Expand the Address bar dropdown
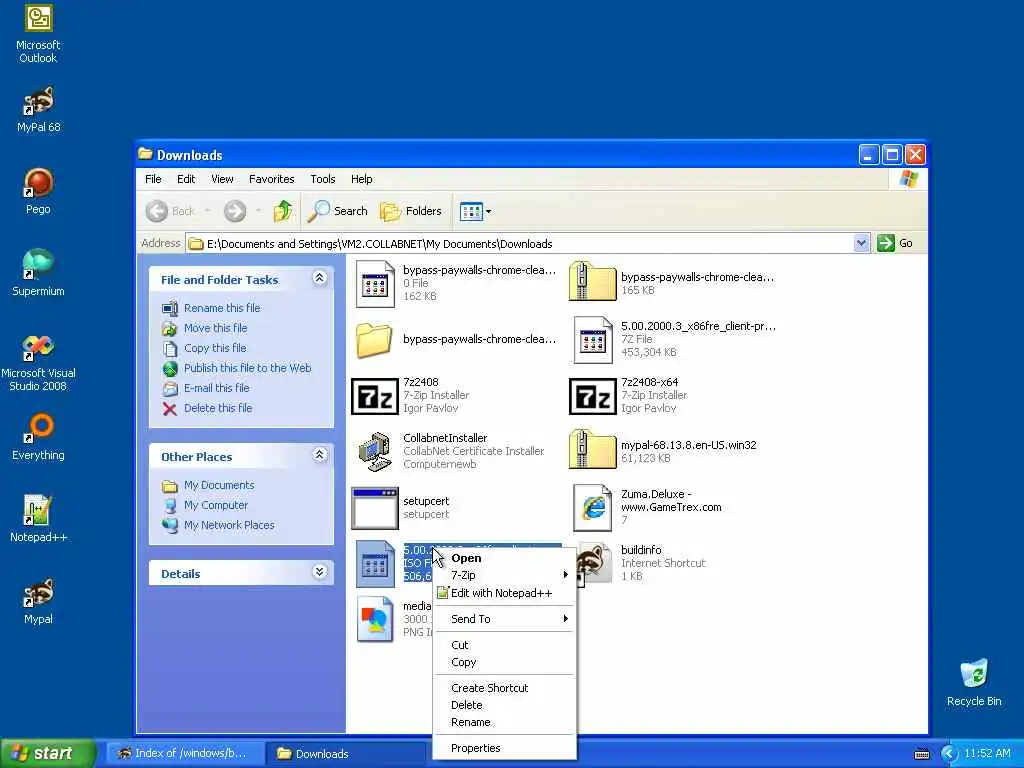Screen dimensions: 1024x768 point(861,244)
